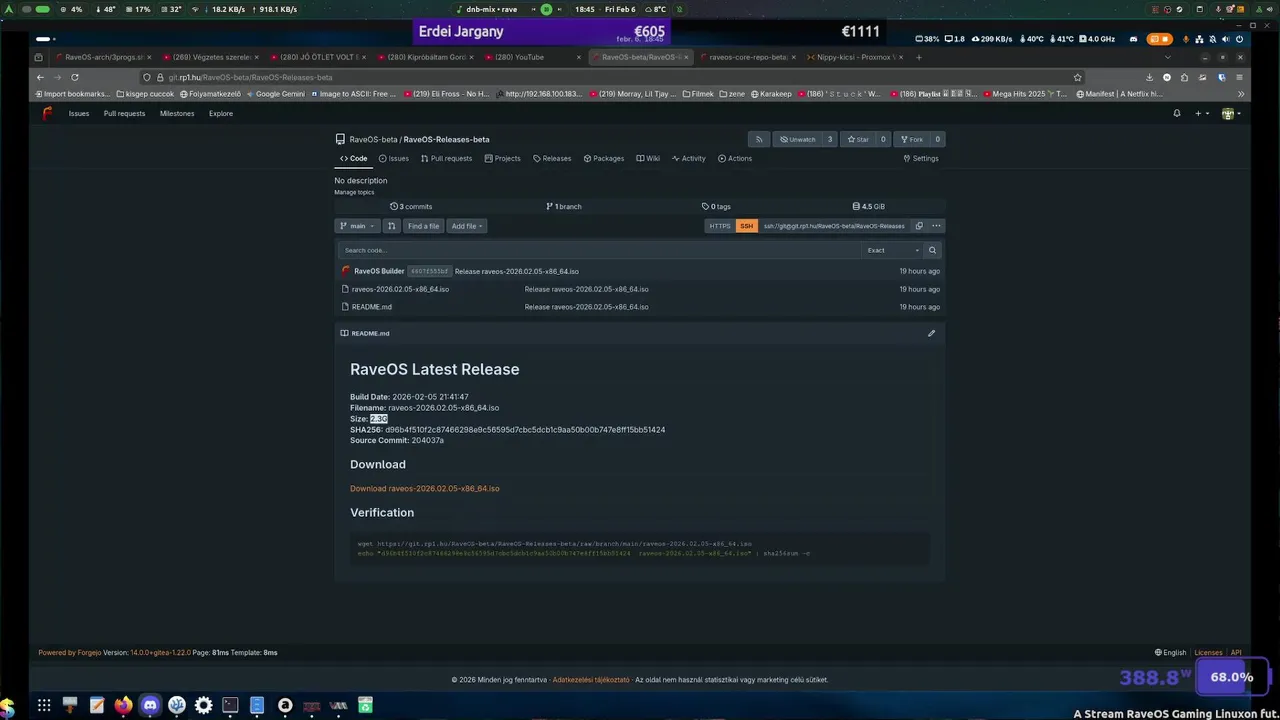The width and height of the screenshot is (1280, 720).
Task: Open the Add file dropdown
Action: coord(467,226)
